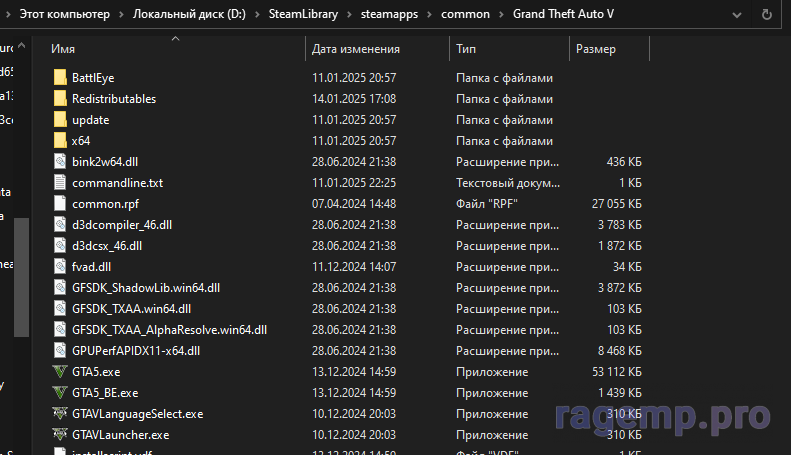This screenshot has width=791, height=455.
Task: Open the steamapps breadcrumb
Action: pyautogui.click(x=389, y=14)
